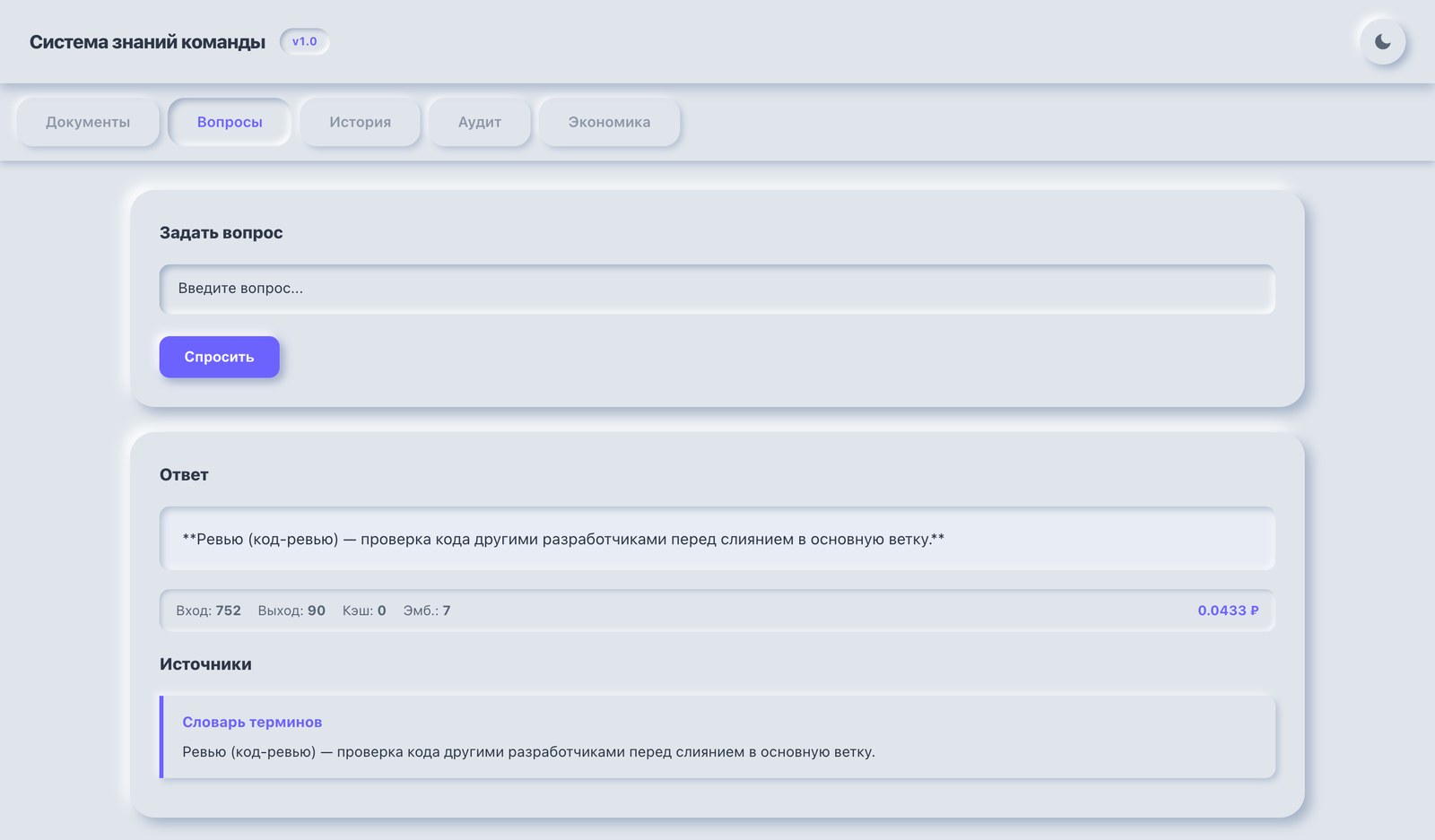
Task: Click the Эмб.: 7 value
Action: 427,611
